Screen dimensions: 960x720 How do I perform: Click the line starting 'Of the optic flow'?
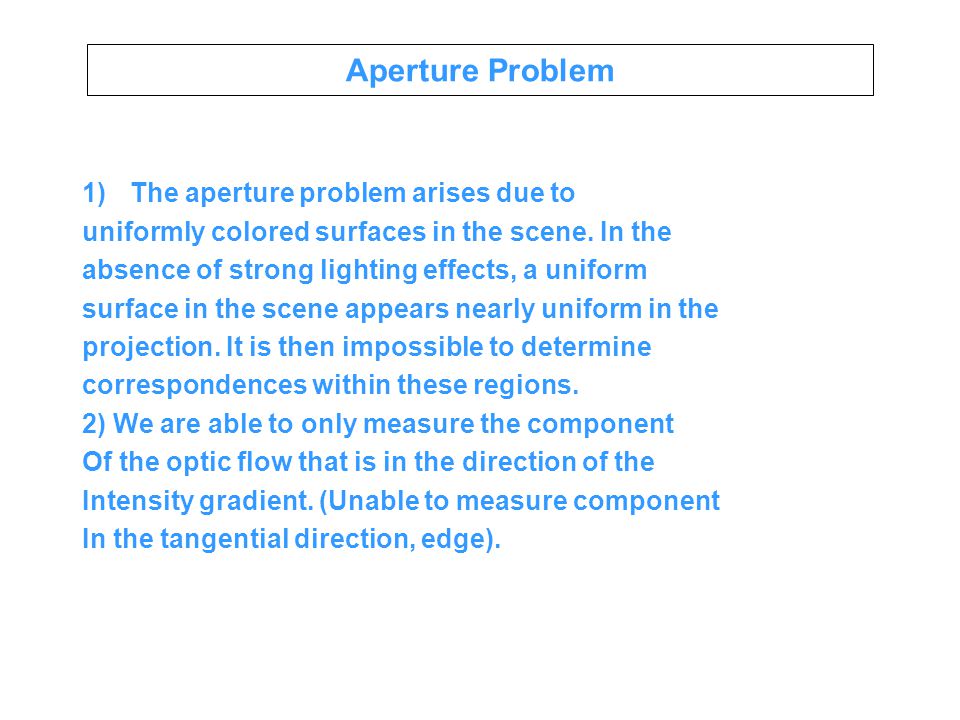369,462
